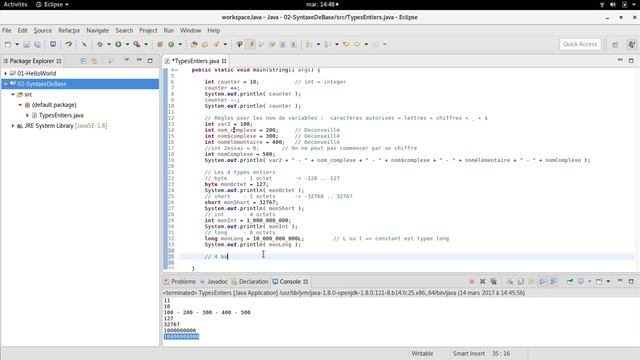The image size is (640, 360).
Task: Click the volume icon in system tray
Action: [x=613, y=4]
